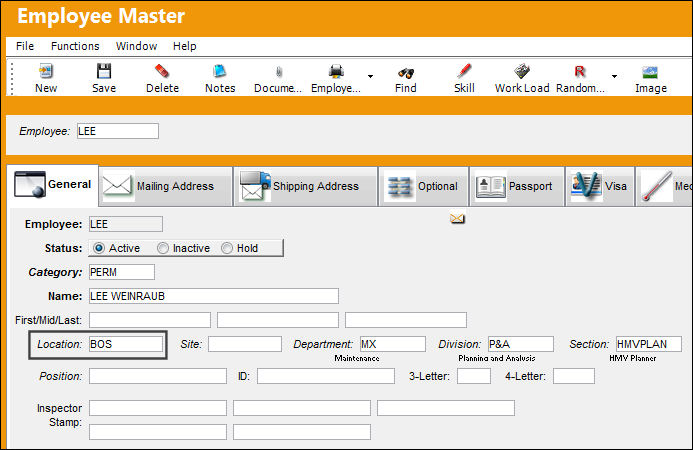The height and width of the screenshot is (450, 693).
Task: Open the Help menu
Action: pos(185,46)
